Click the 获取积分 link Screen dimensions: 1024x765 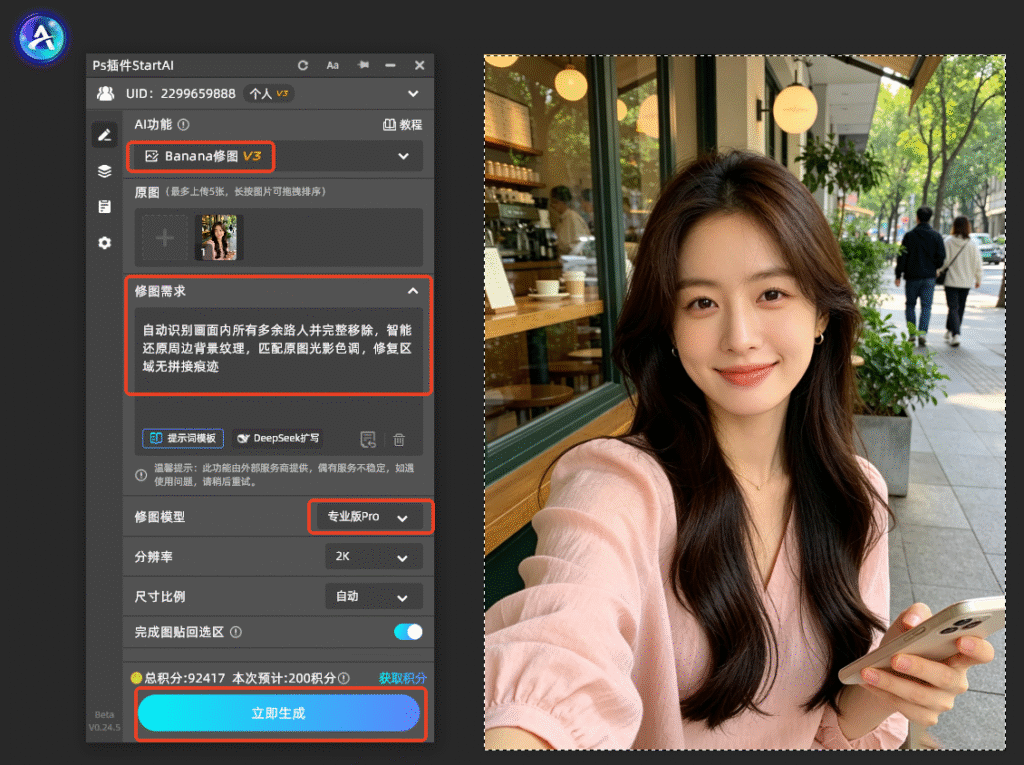402,678
